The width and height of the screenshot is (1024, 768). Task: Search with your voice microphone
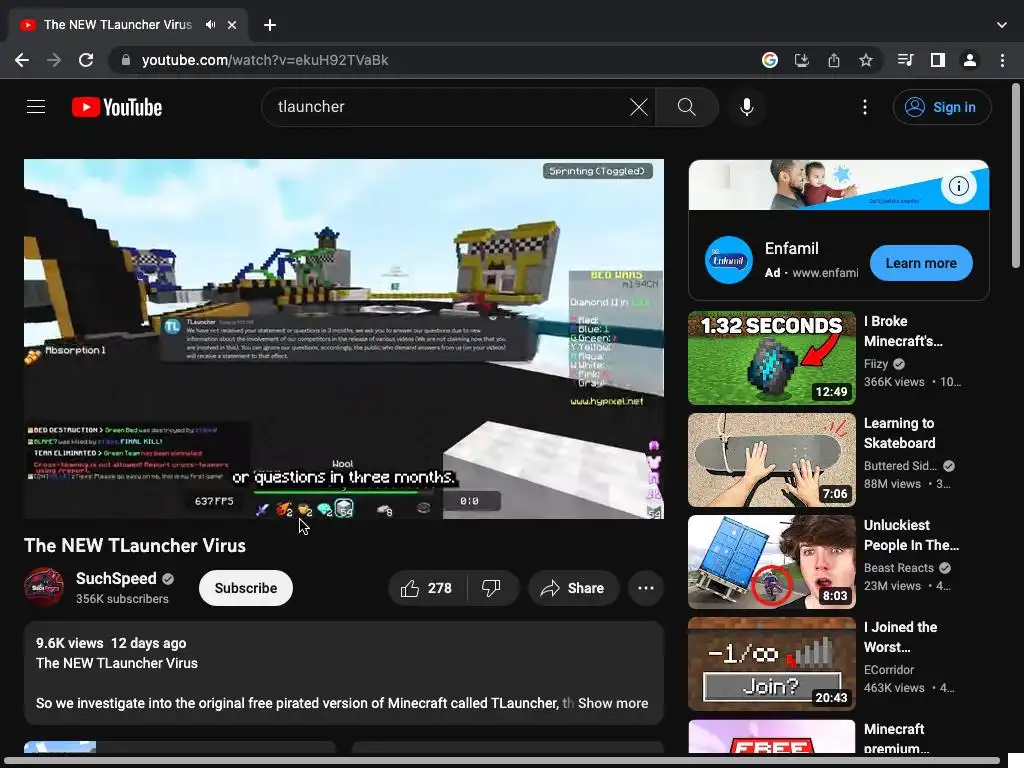[746, 106]
